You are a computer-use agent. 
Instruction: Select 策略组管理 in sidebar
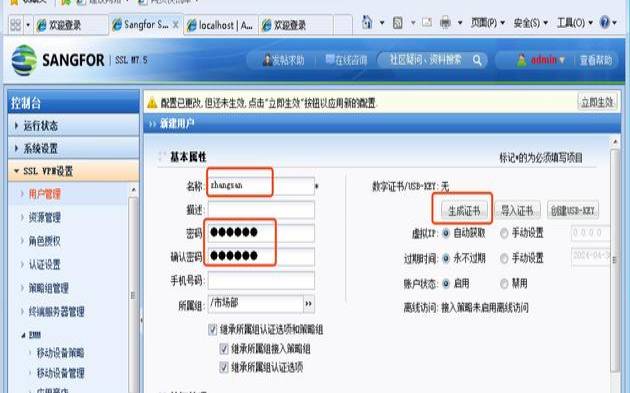pos(49,288)
